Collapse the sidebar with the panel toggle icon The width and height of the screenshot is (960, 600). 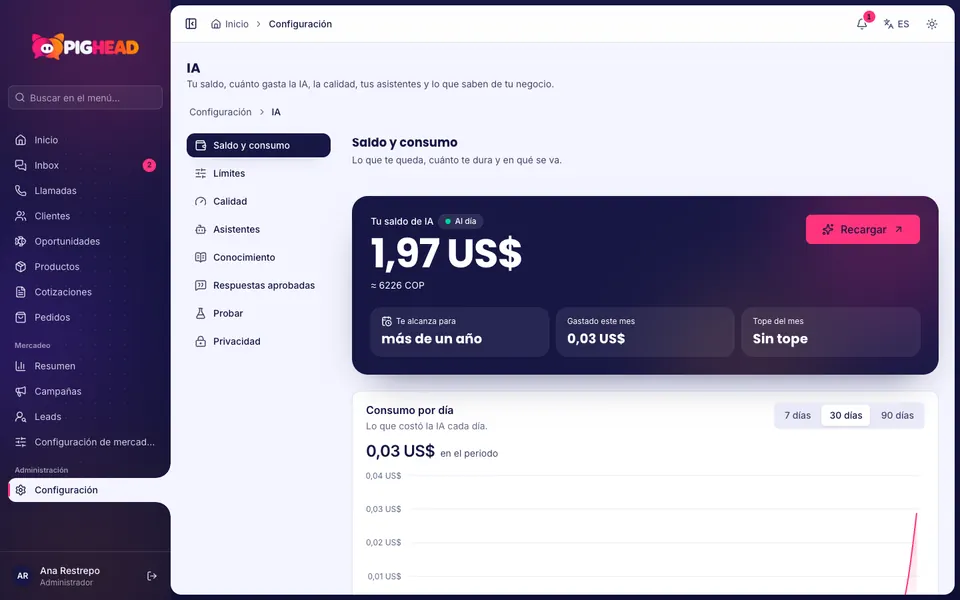coord(191,24)
